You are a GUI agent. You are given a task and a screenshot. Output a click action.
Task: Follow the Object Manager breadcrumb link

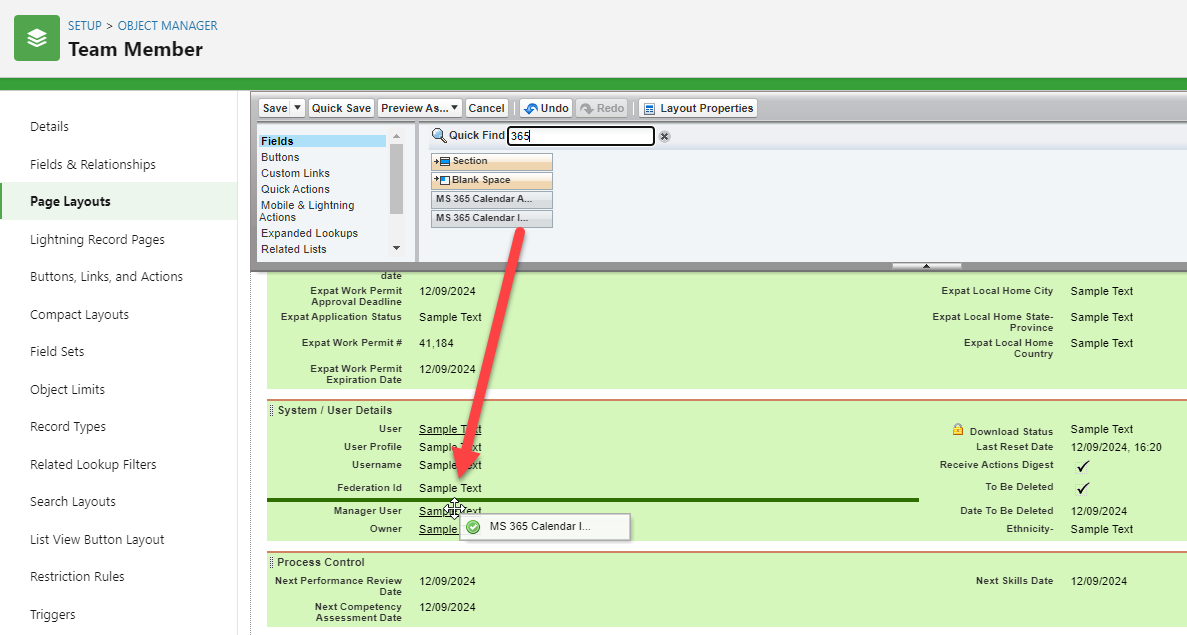(x=167, y=26)
